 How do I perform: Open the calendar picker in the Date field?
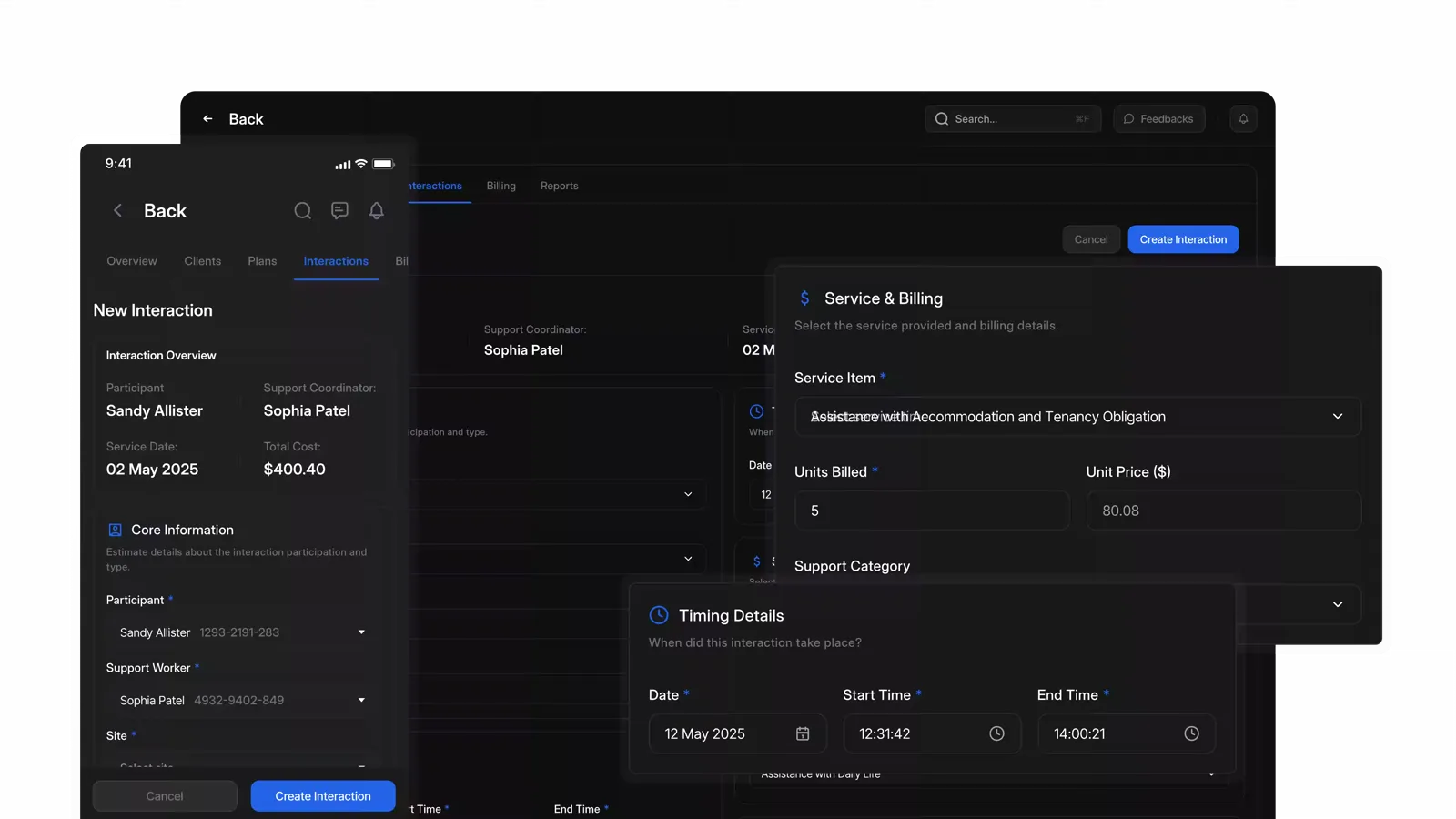pos(803,733)
